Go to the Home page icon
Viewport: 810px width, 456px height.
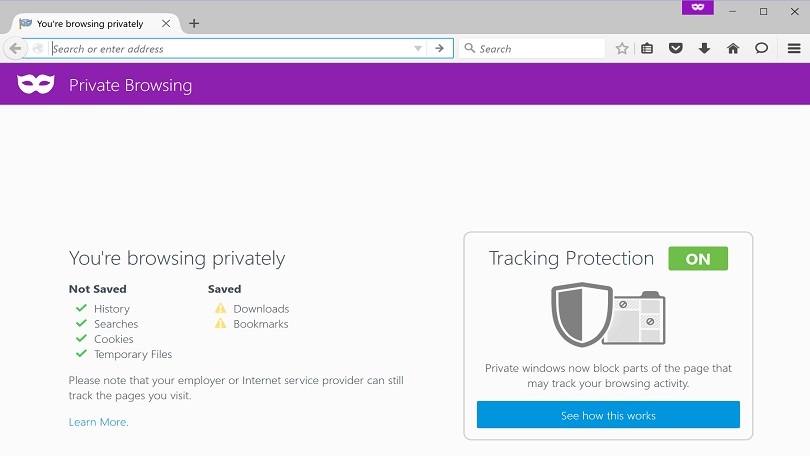tap(733, 48)
